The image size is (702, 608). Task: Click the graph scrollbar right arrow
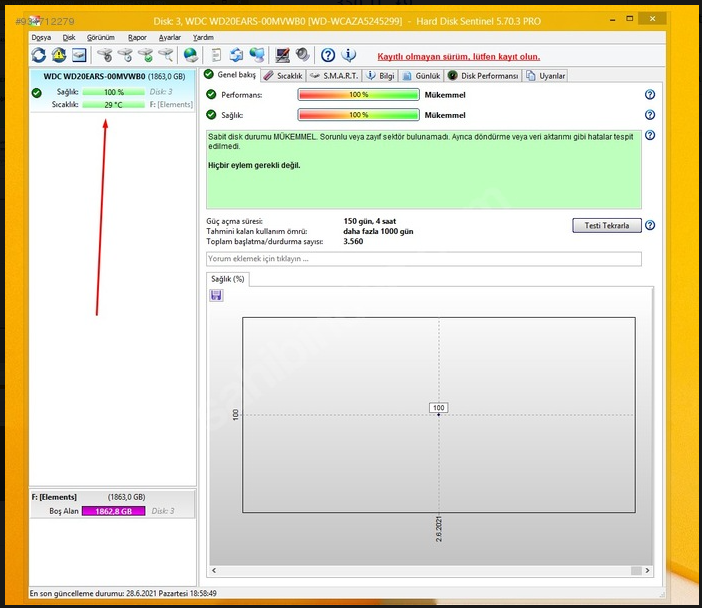coord(647,570)
